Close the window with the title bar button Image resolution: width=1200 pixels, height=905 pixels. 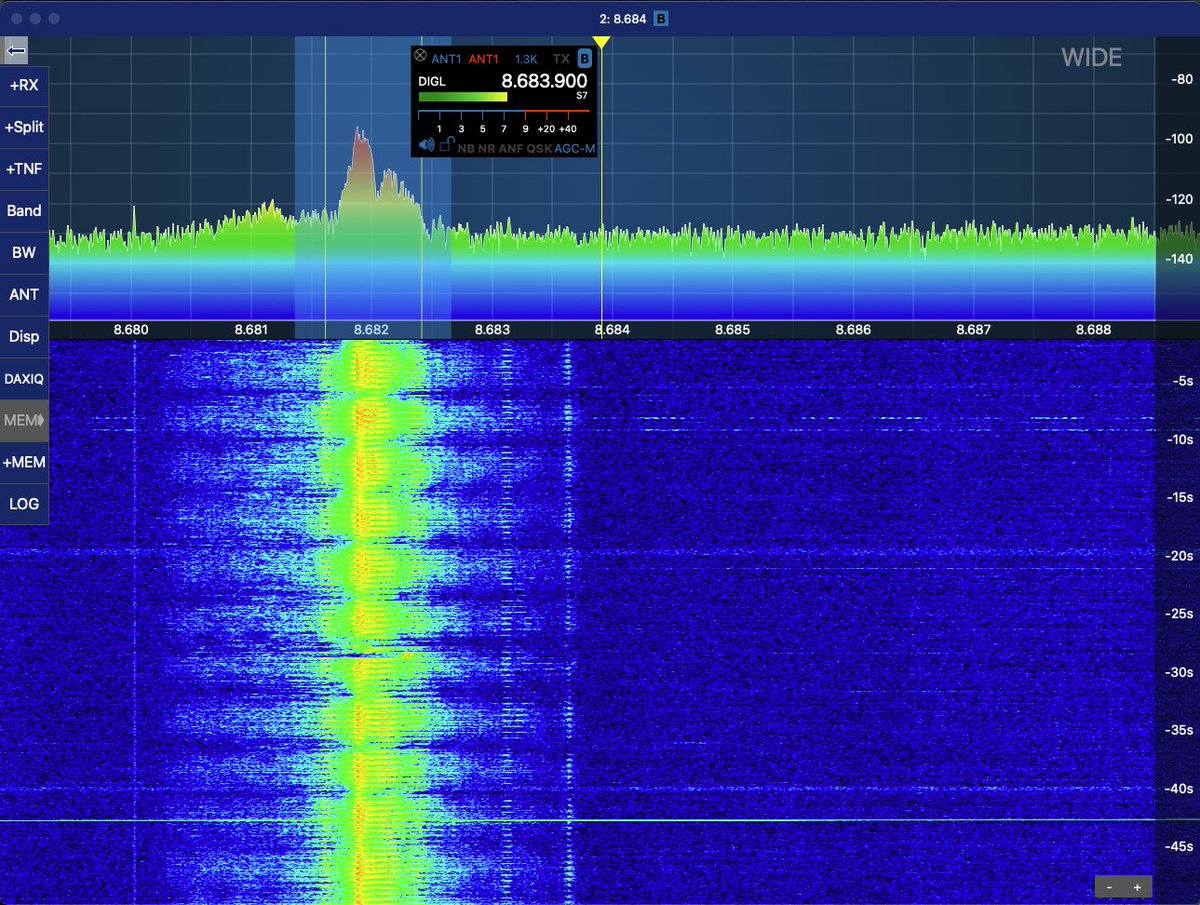[x=15, y=19]
